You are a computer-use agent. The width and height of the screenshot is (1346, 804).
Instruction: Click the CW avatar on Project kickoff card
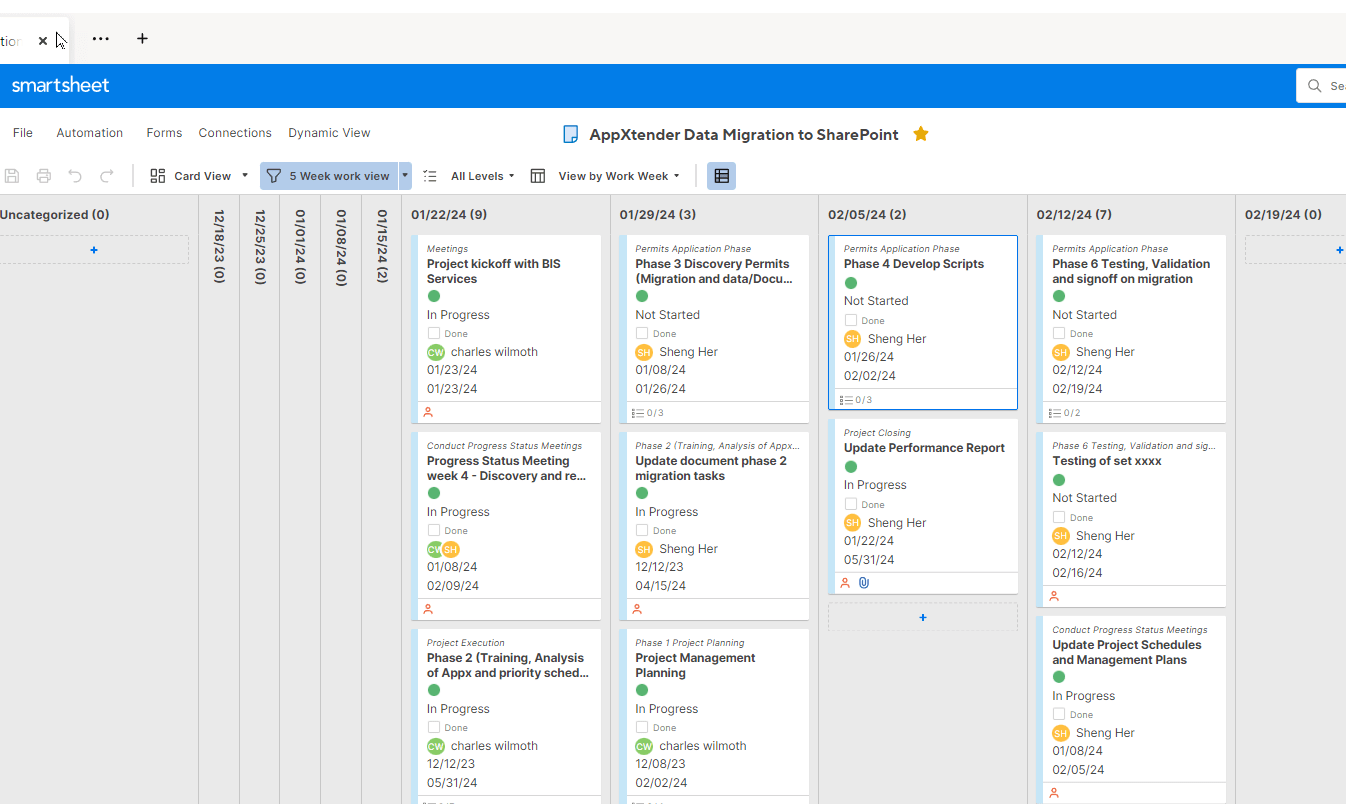(436, 352)
